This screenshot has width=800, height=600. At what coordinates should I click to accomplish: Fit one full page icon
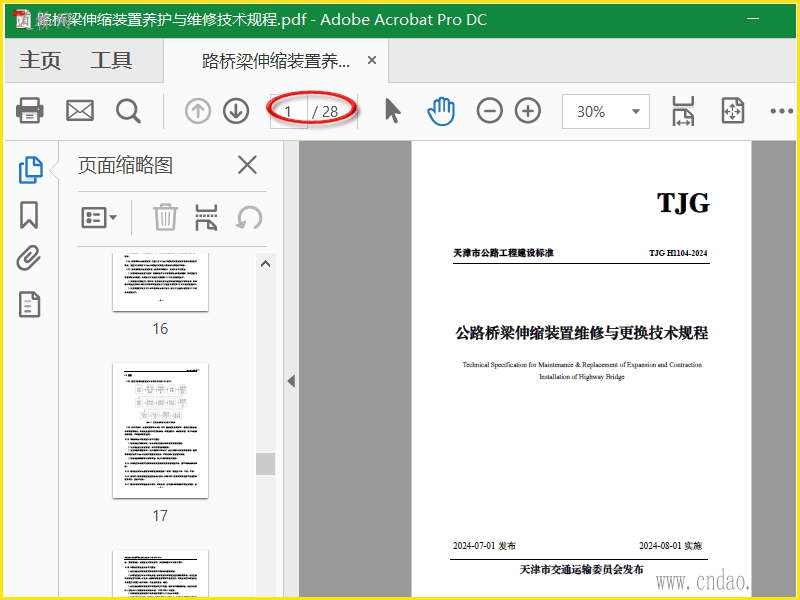click(733, 111)
